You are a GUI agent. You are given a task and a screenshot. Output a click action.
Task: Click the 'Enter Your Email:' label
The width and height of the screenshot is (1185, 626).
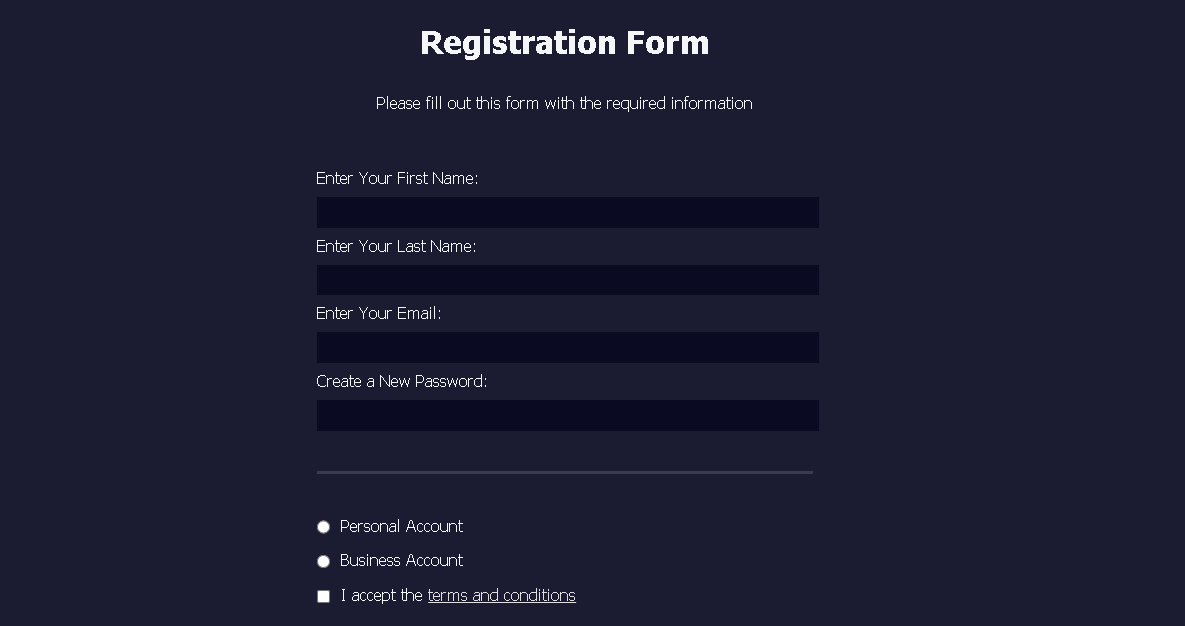378,313
